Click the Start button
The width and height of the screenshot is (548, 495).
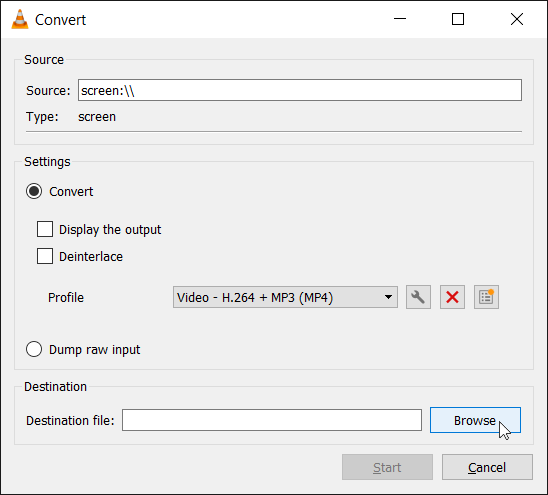(x=387, y=467)
